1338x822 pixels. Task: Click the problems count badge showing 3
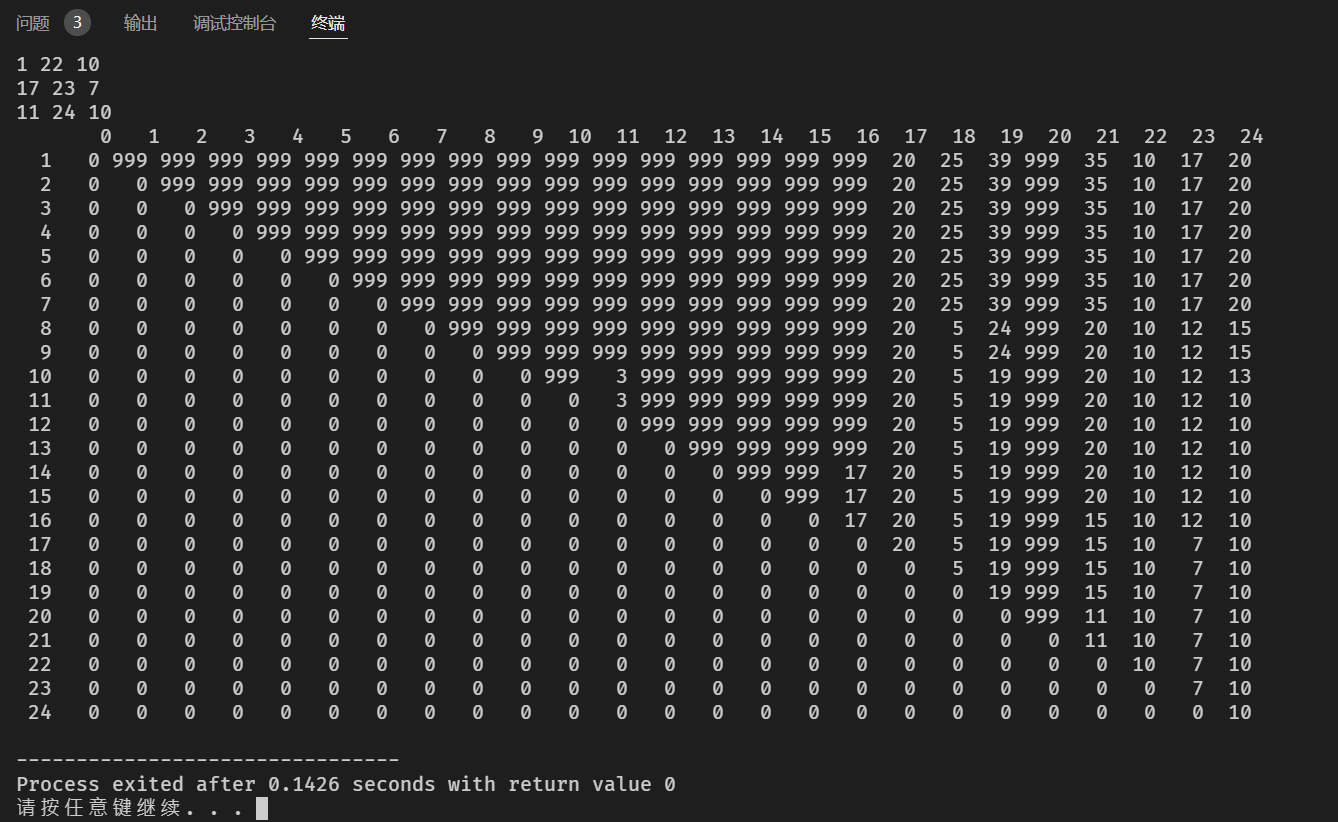coord(77,23)
